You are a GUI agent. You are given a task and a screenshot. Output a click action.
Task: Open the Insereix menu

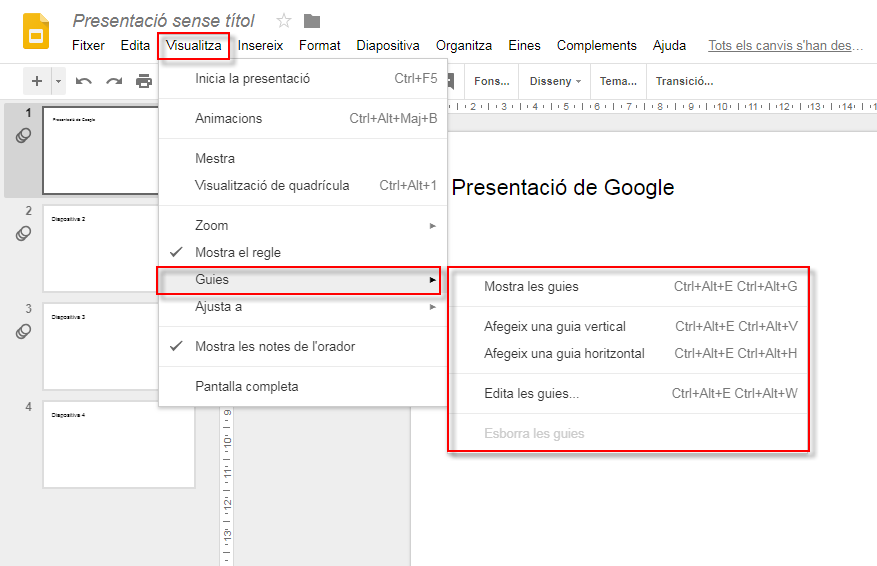pos(260,45)
